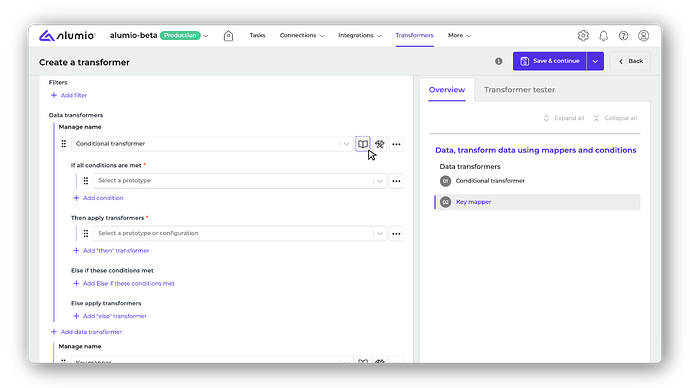Grab drag handle of Select a prototype row
690x388 pixels.
coord(86,181)
